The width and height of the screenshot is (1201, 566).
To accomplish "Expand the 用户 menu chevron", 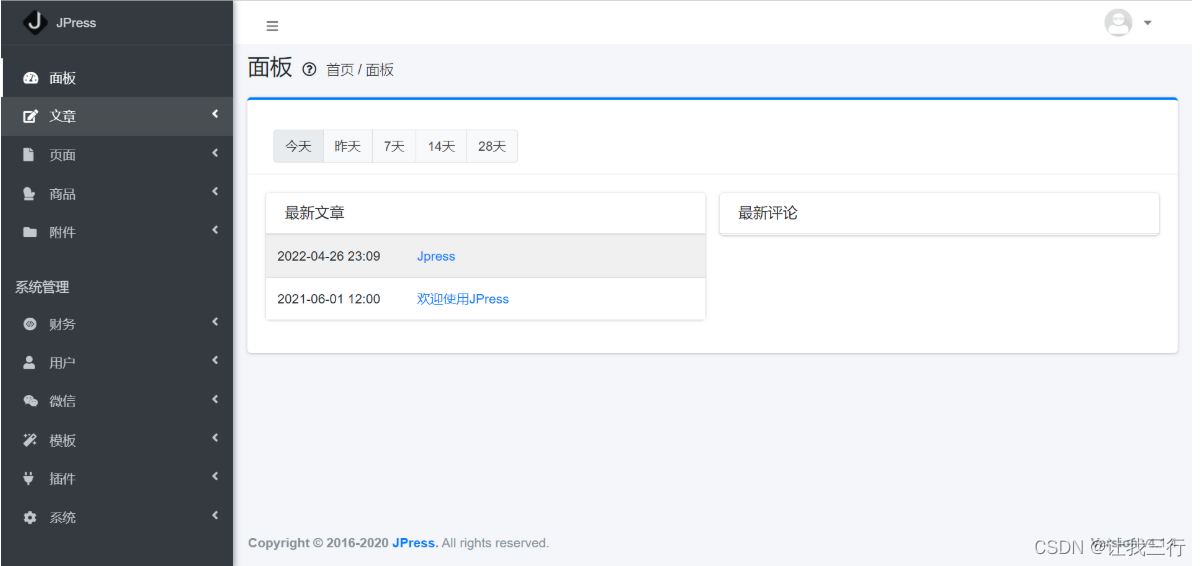I will 215,361.
